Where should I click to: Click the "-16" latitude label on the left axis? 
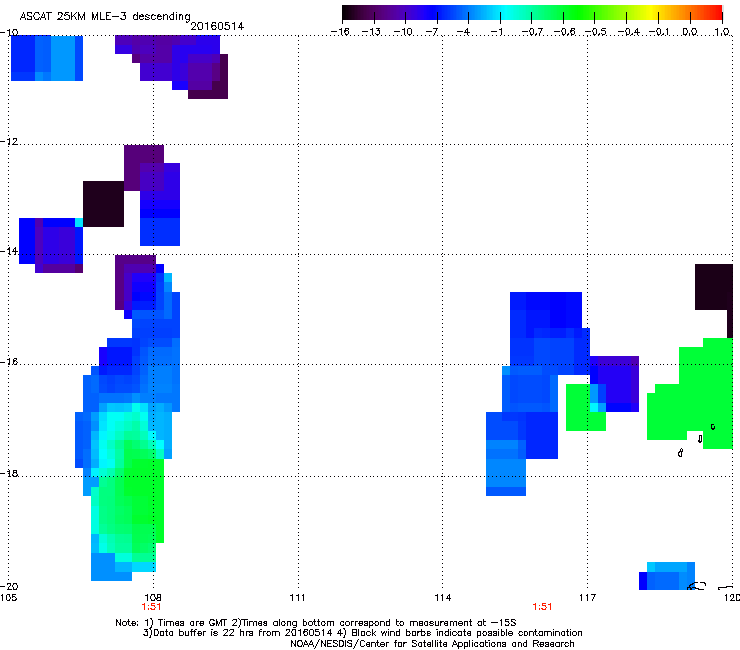tap(9, 362)
